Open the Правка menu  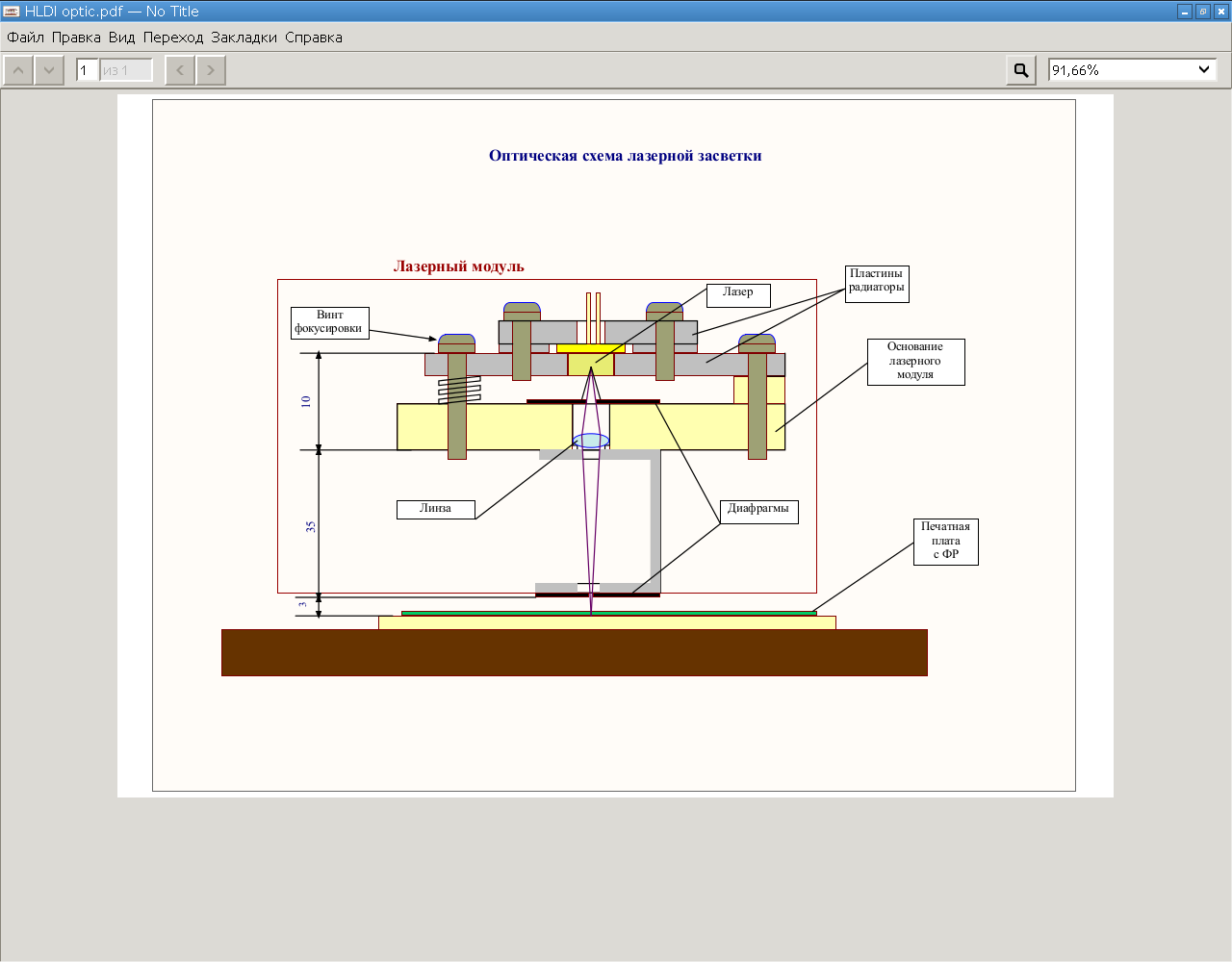coord(76,38)
